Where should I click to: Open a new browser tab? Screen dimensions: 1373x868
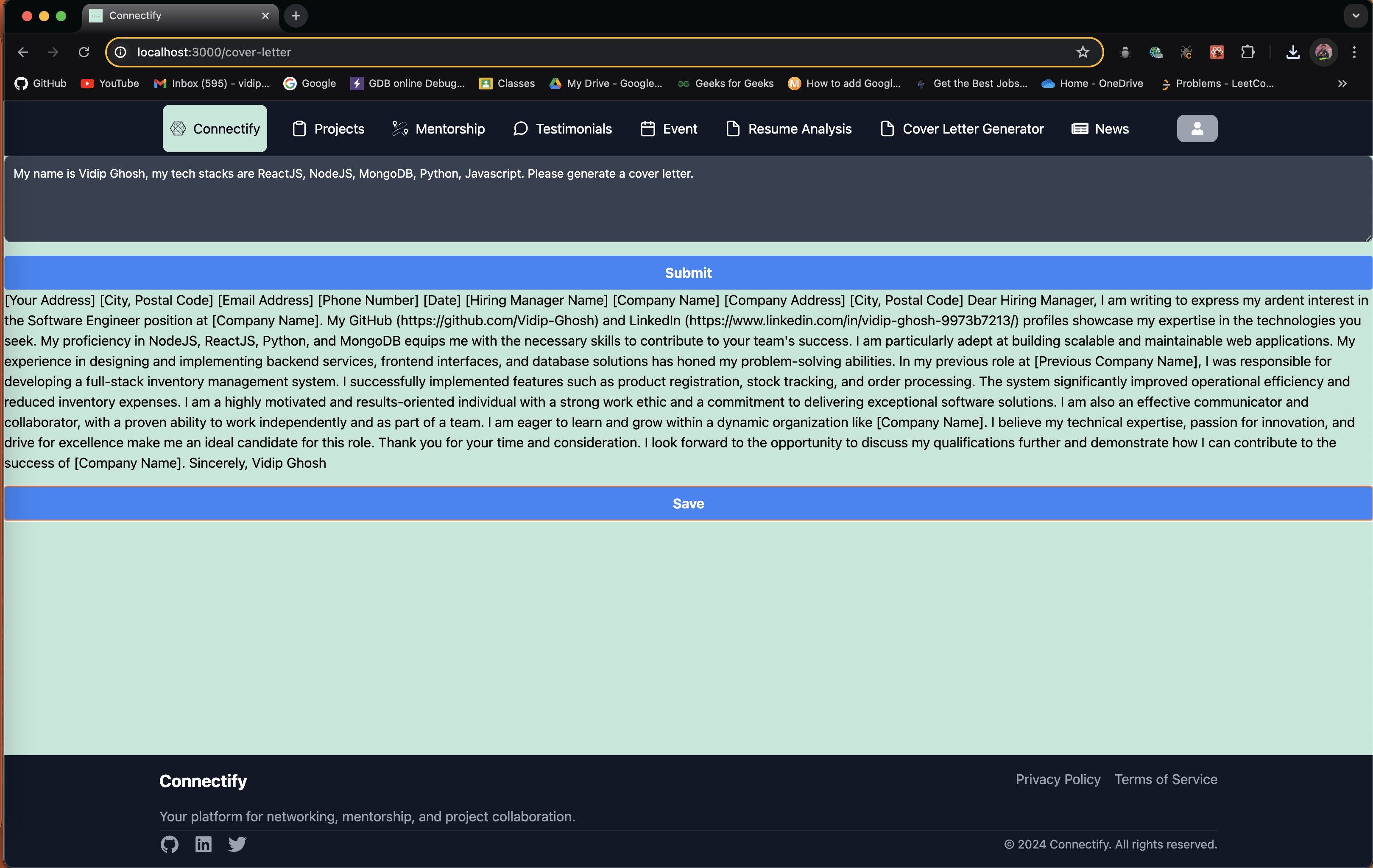(x=296, y=16)
